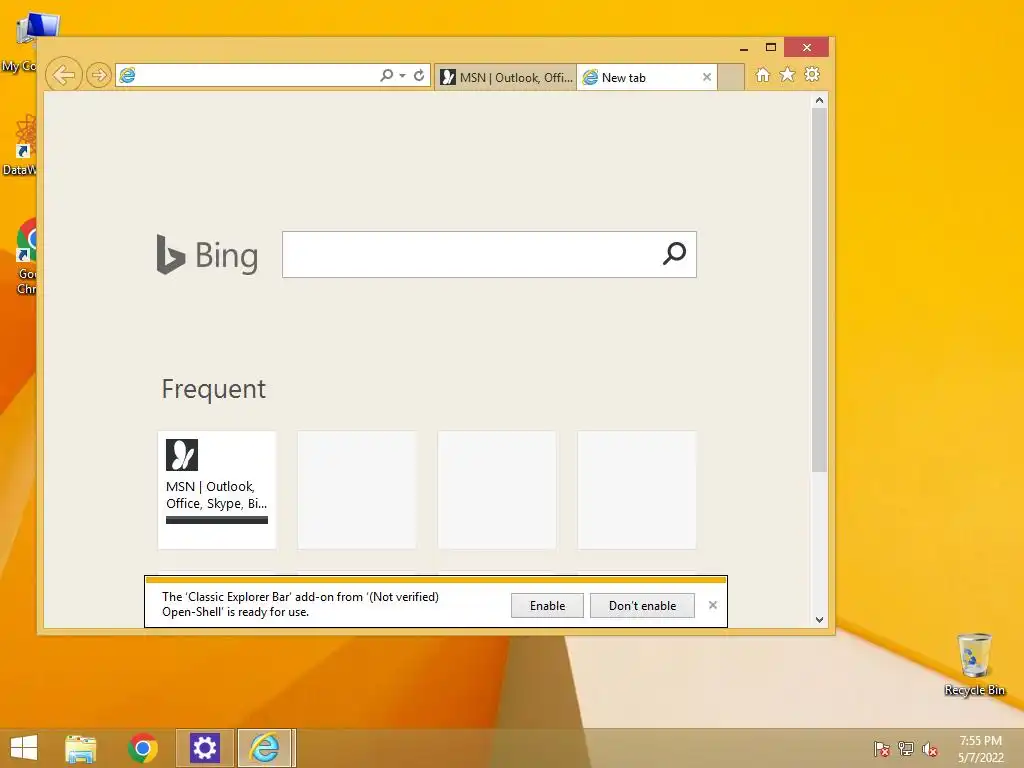
Task: Click the scrollbar up arrow
Action: pyautogui.click(x=820, y=101)
